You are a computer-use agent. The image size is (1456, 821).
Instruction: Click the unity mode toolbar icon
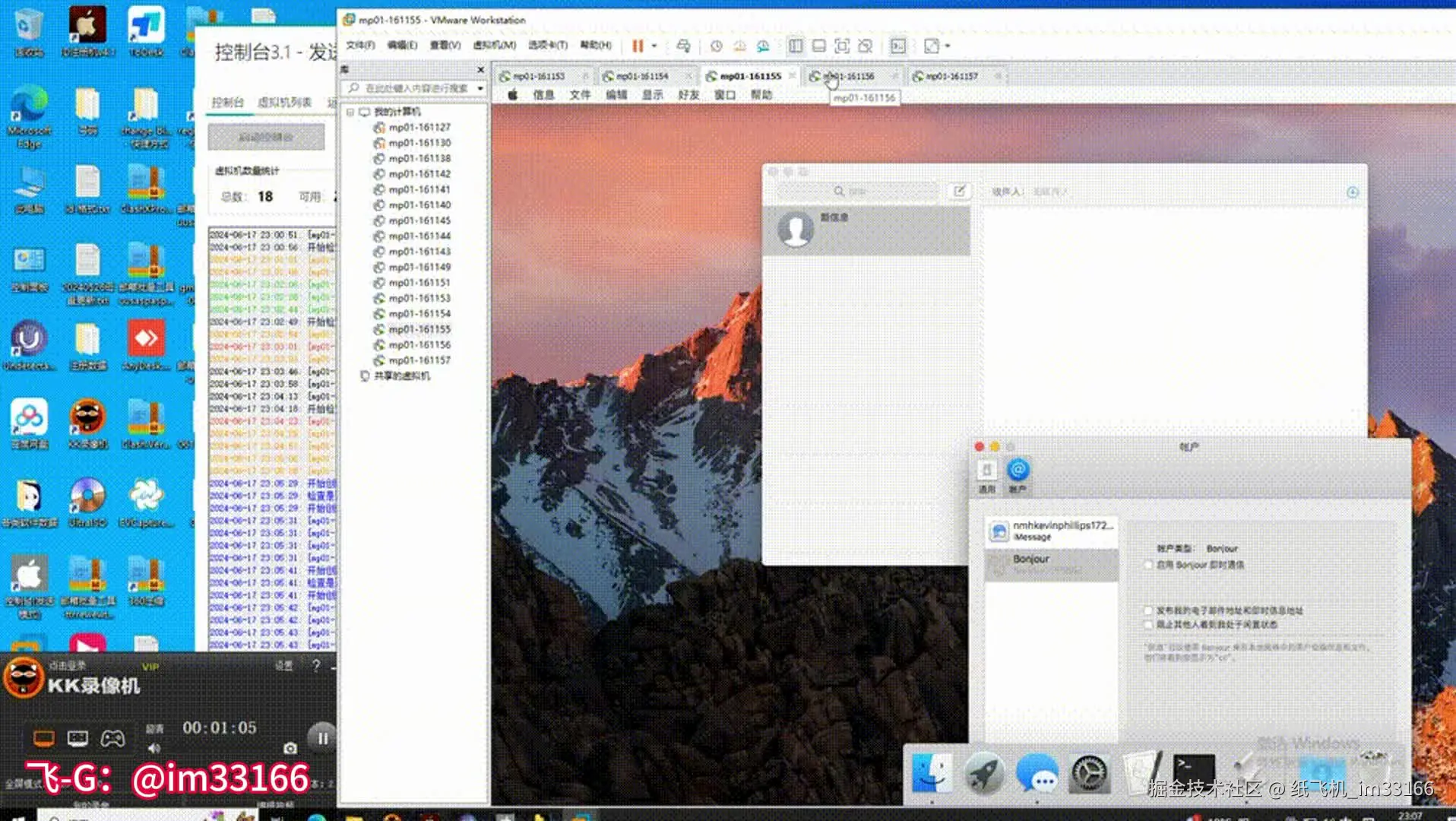coord(865,46)
